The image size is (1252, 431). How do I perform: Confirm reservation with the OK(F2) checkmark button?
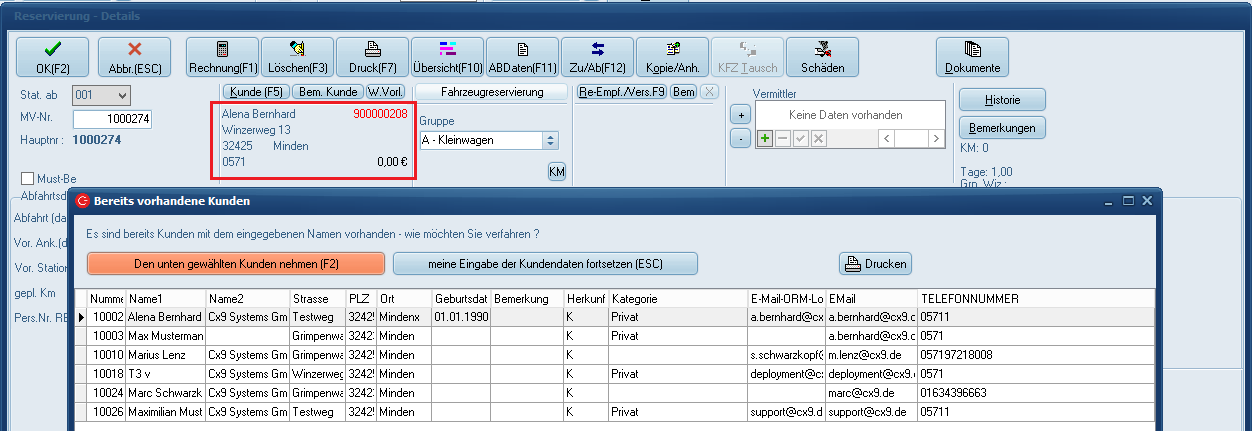point(52,58)
